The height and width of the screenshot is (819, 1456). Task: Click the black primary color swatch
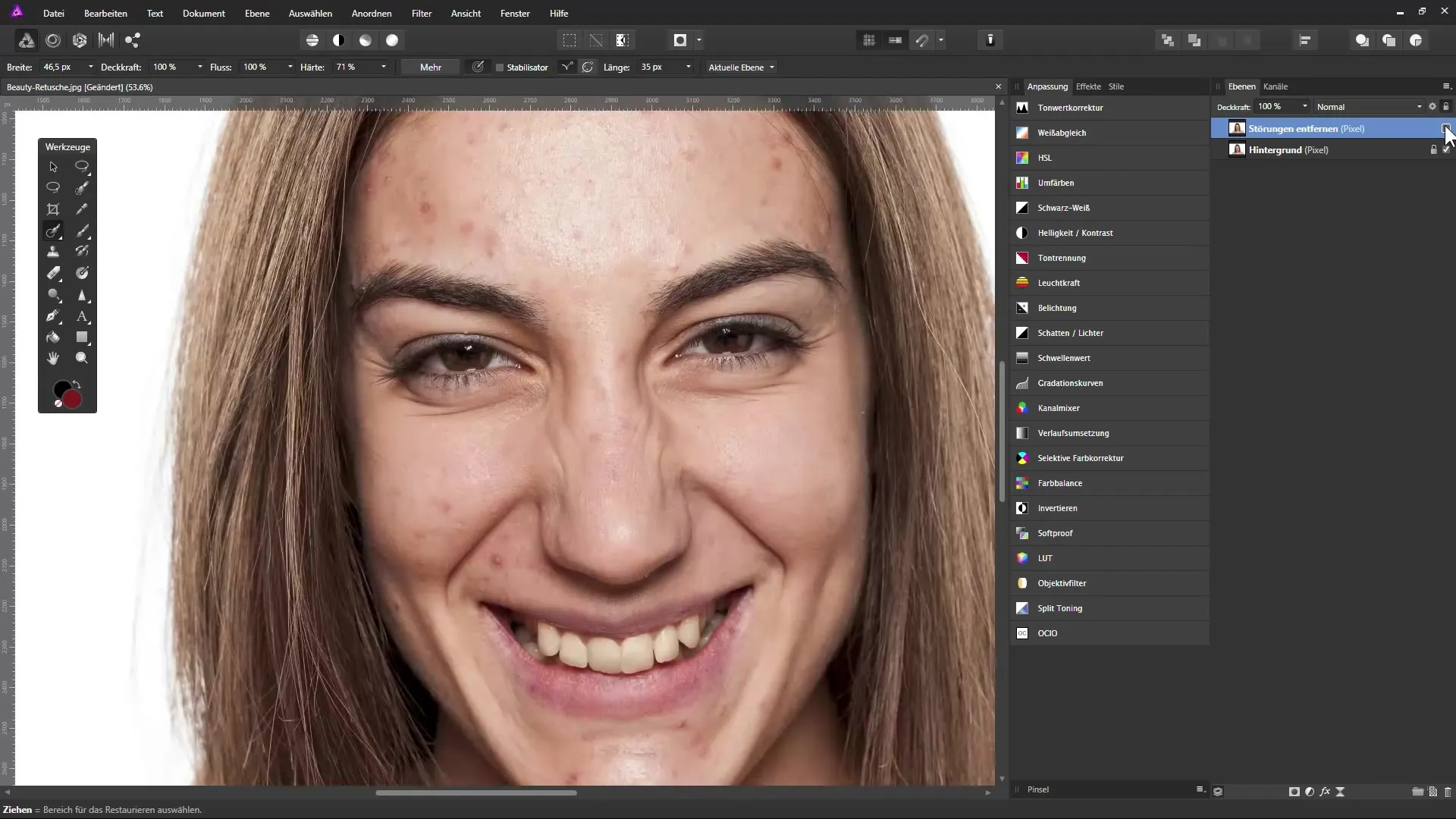[x=61, y=390]
